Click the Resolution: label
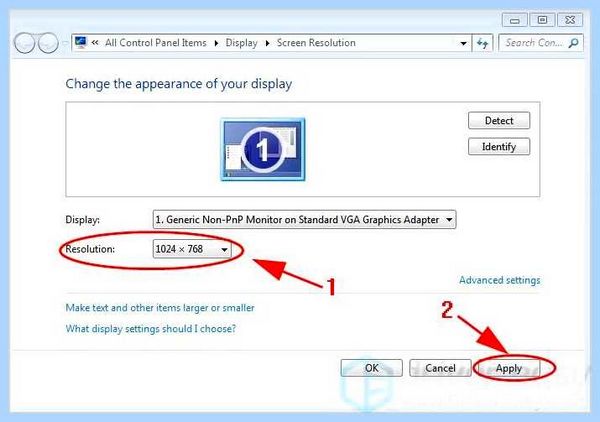 point(90,249)
